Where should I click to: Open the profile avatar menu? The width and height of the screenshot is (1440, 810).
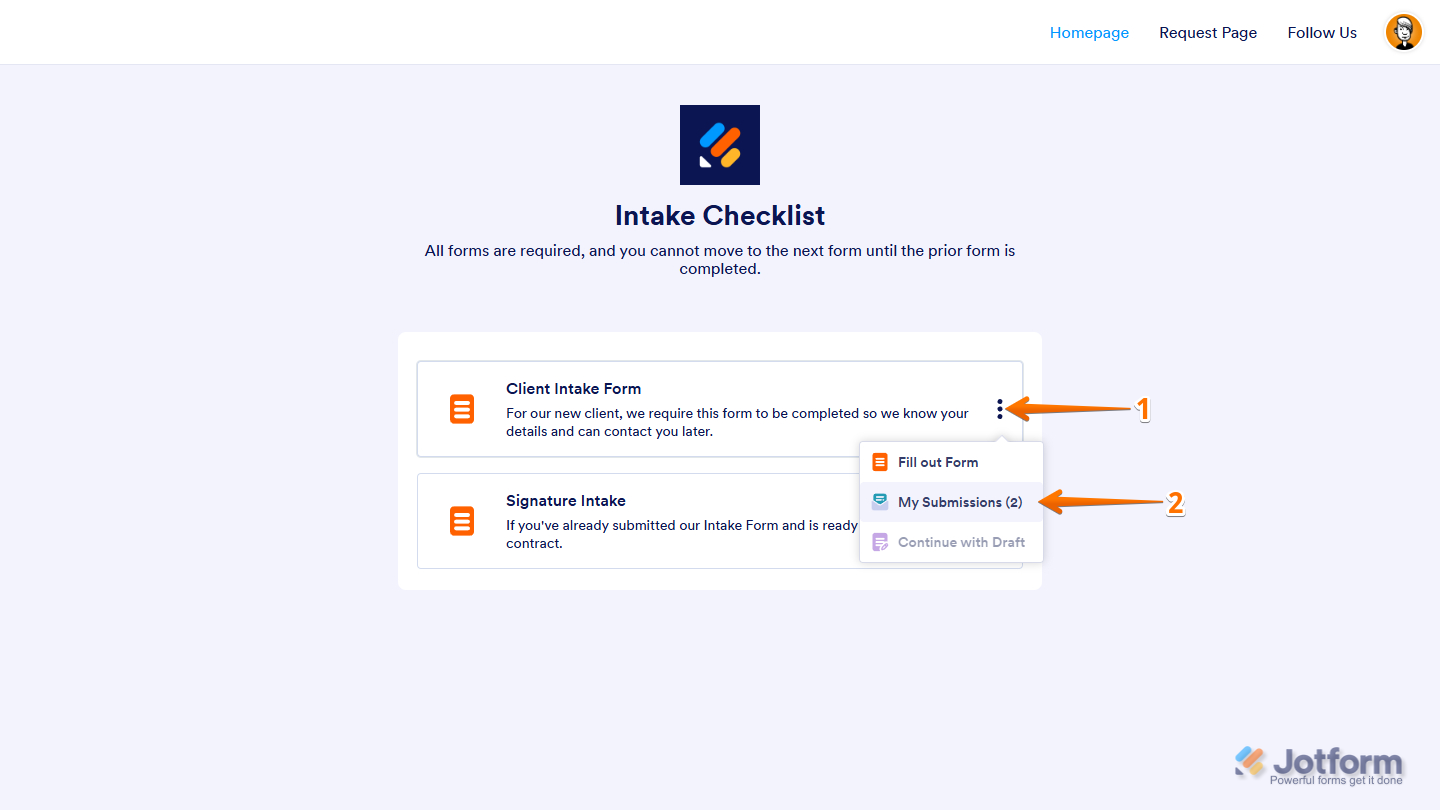tap(1403, 31)
